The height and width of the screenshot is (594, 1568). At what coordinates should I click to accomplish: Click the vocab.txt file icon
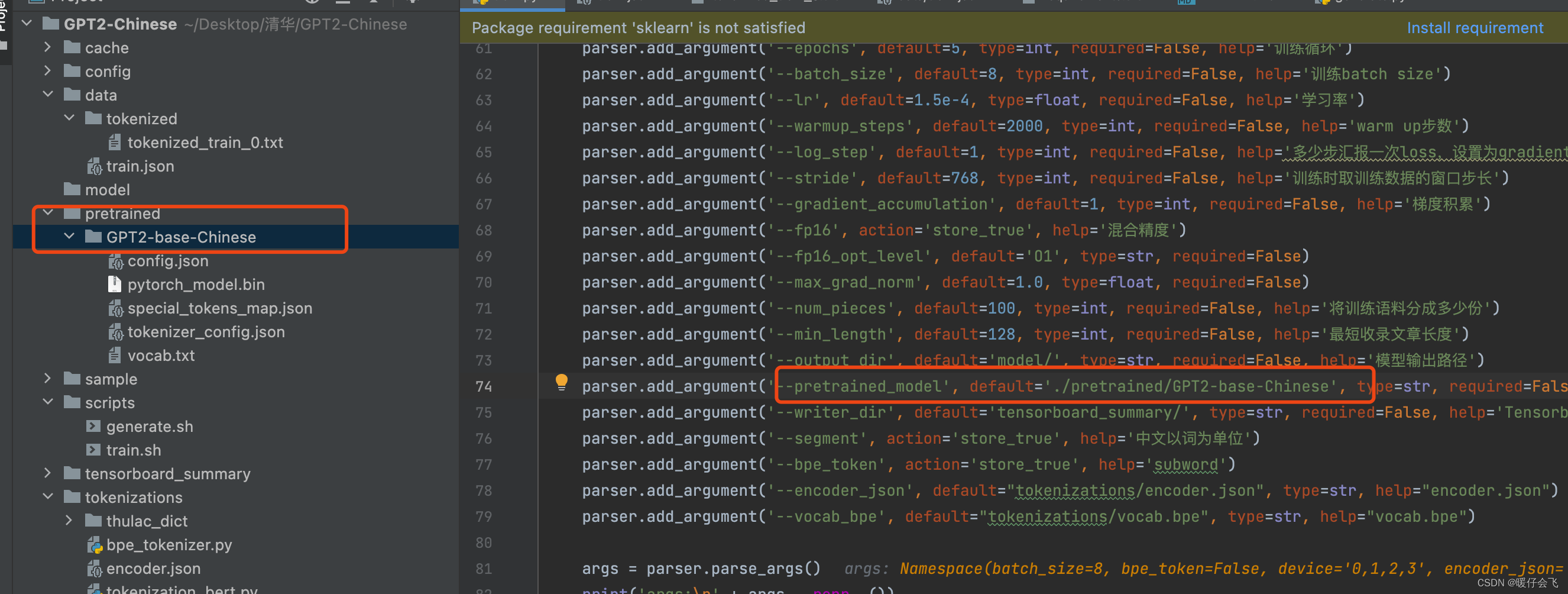point(115,355)
